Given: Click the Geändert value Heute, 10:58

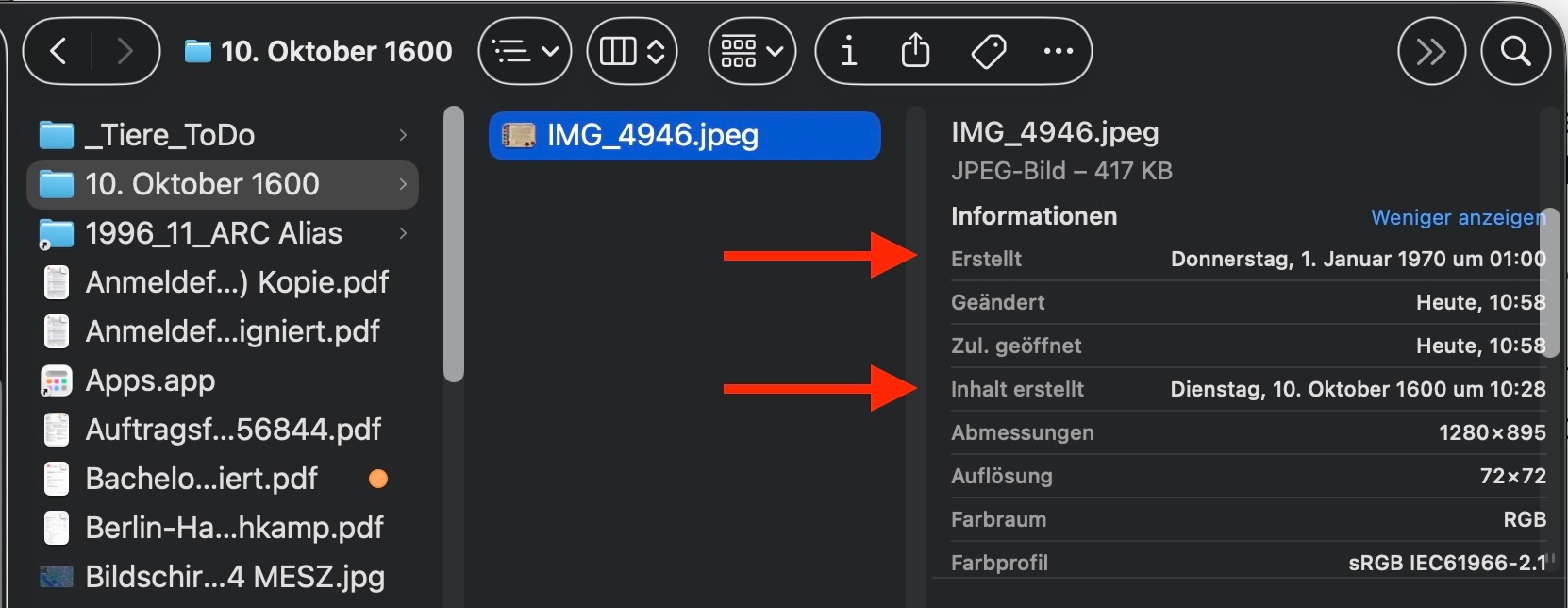Looking at the screenshot, I should [x=1480, y=302].
